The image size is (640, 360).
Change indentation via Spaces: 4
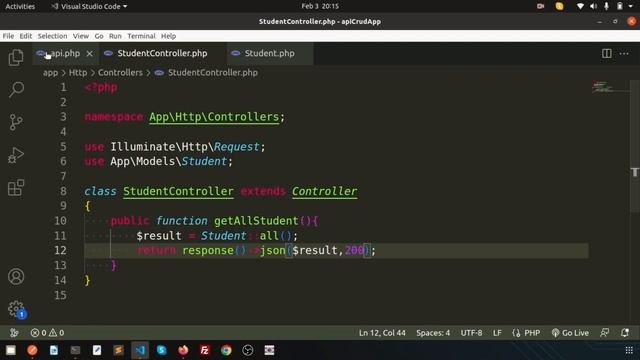433,333
